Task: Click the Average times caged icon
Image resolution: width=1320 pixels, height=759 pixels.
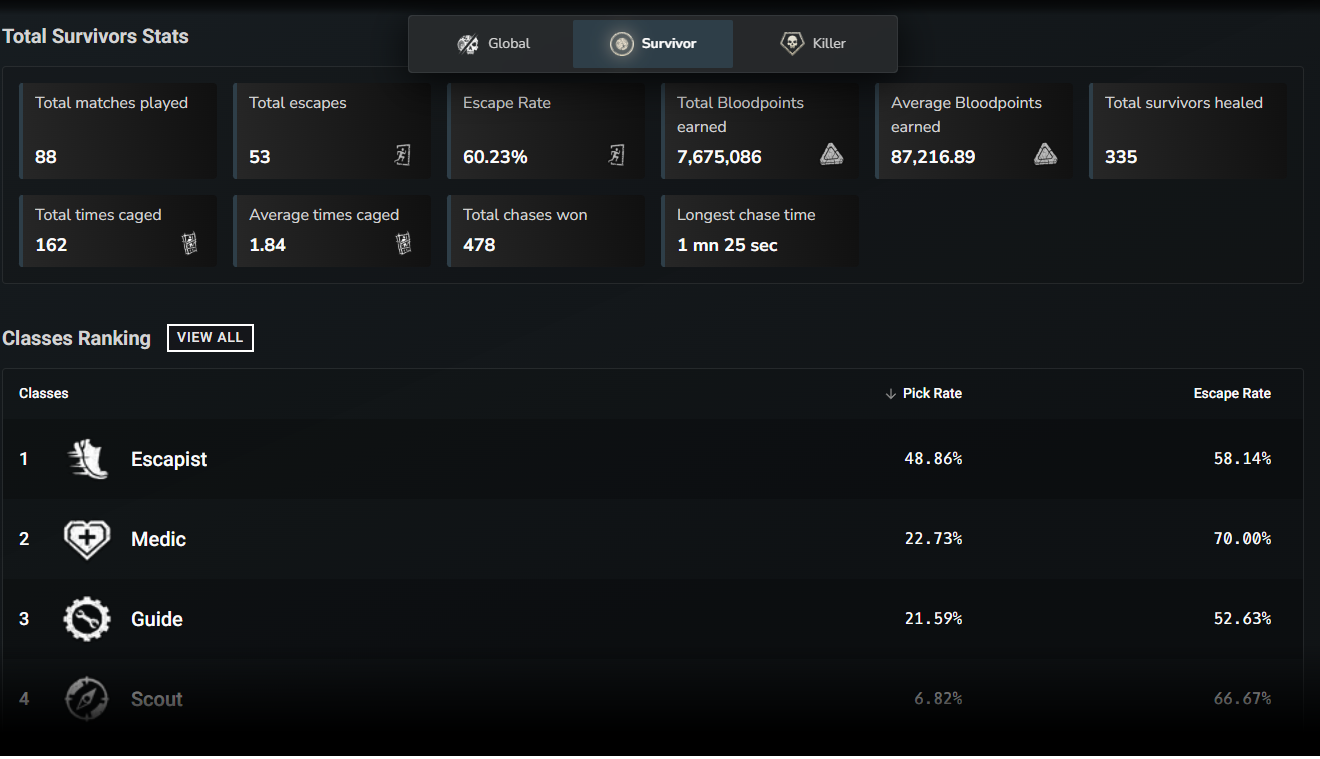Action: tap(403, 243)
